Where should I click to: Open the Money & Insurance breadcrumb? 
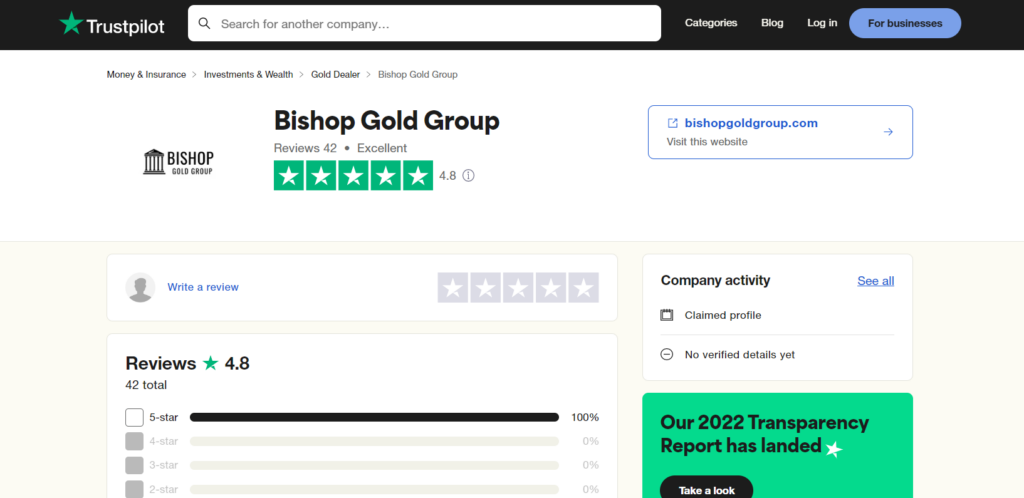coord(146,74)
